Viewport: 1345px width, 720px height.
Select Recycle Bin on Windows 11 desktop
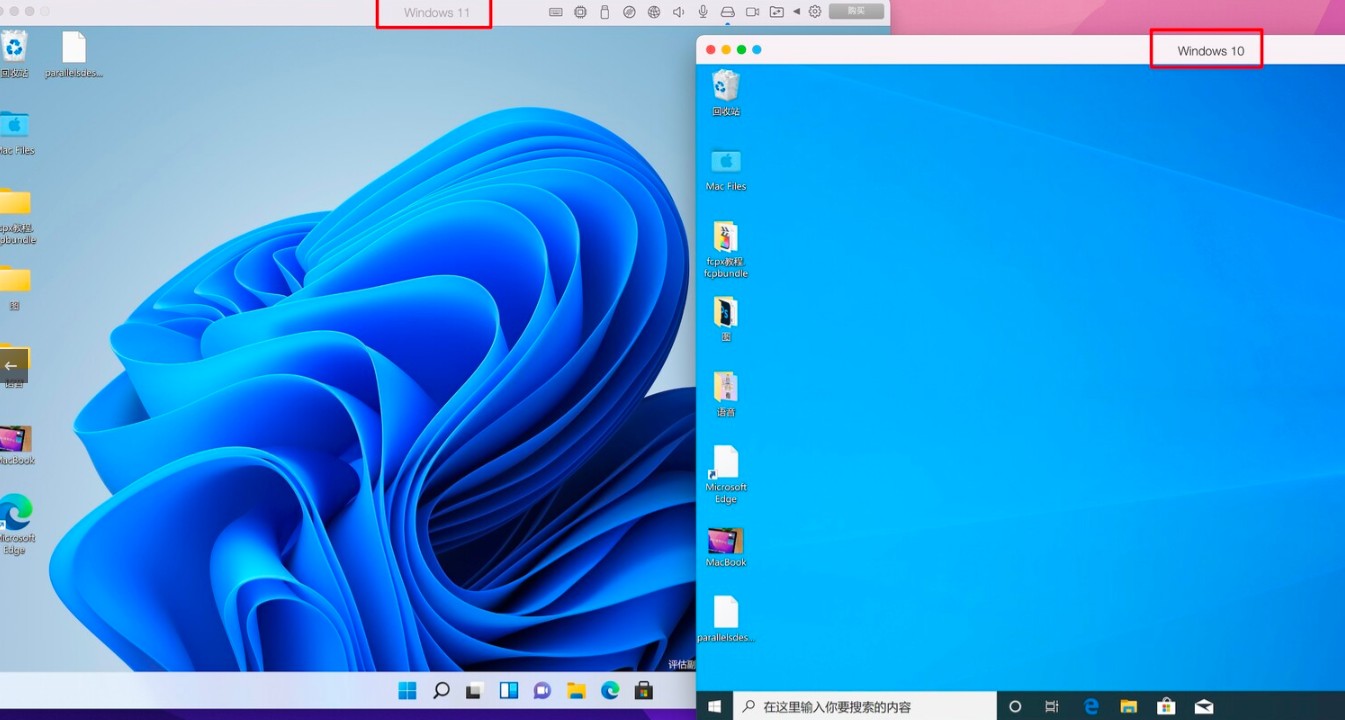point(14,54)
